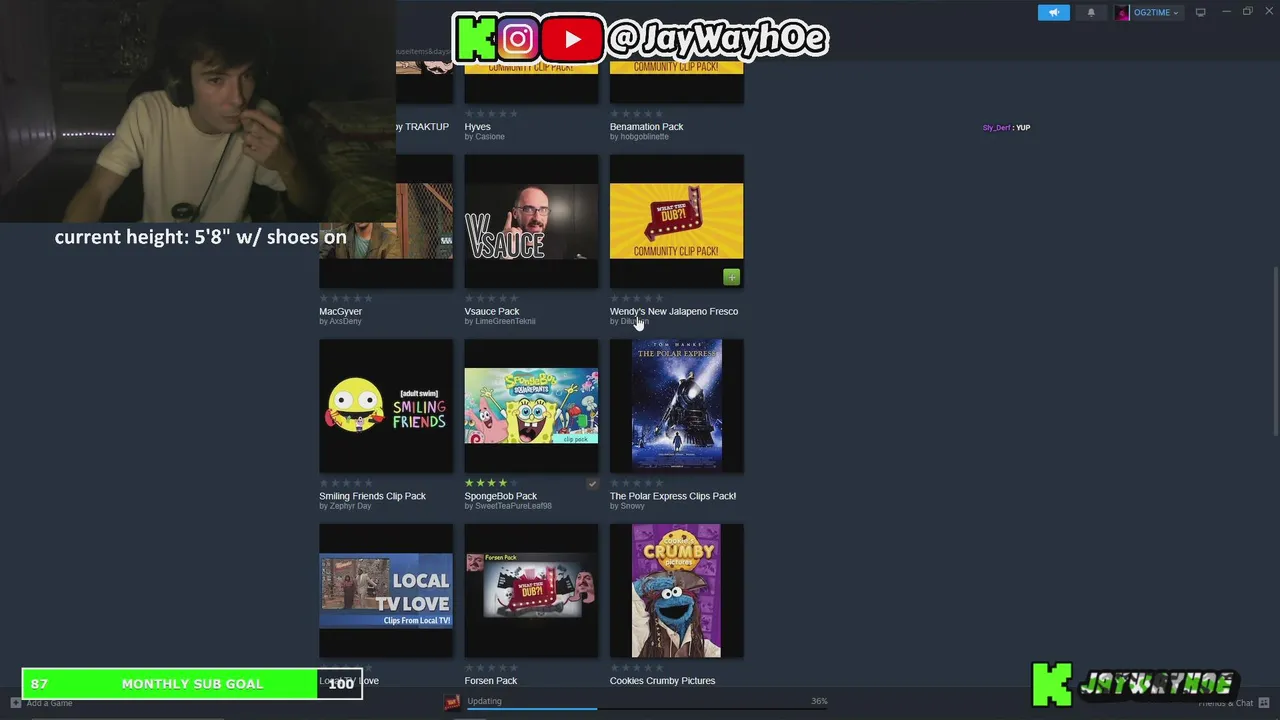Screen dimensions: 1280x720
Task: Click the Cookies Crumby Pictures title
Action: tap(663, 681)
